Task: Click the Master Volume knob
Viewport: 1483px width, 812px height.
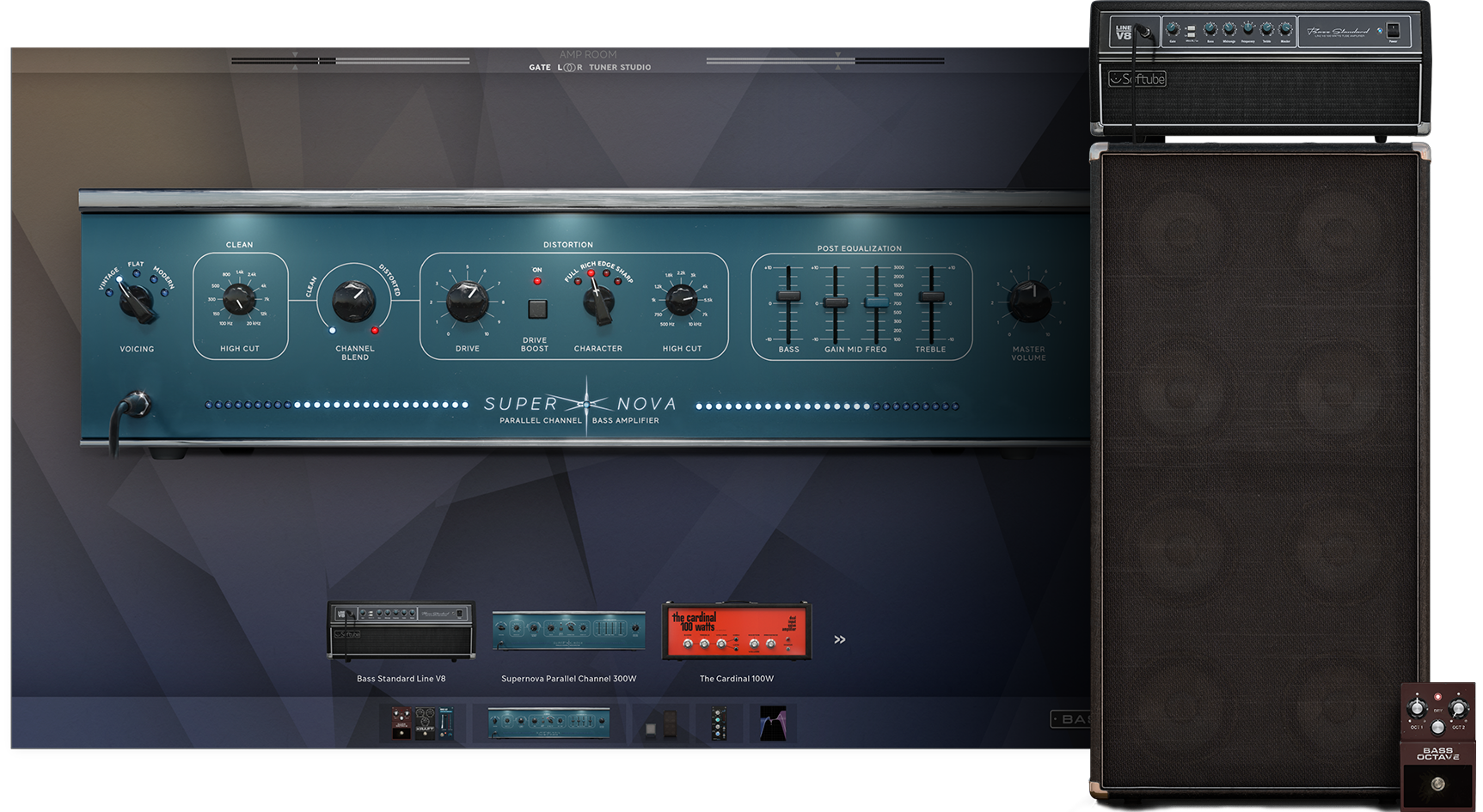Action: (1028, 301)
